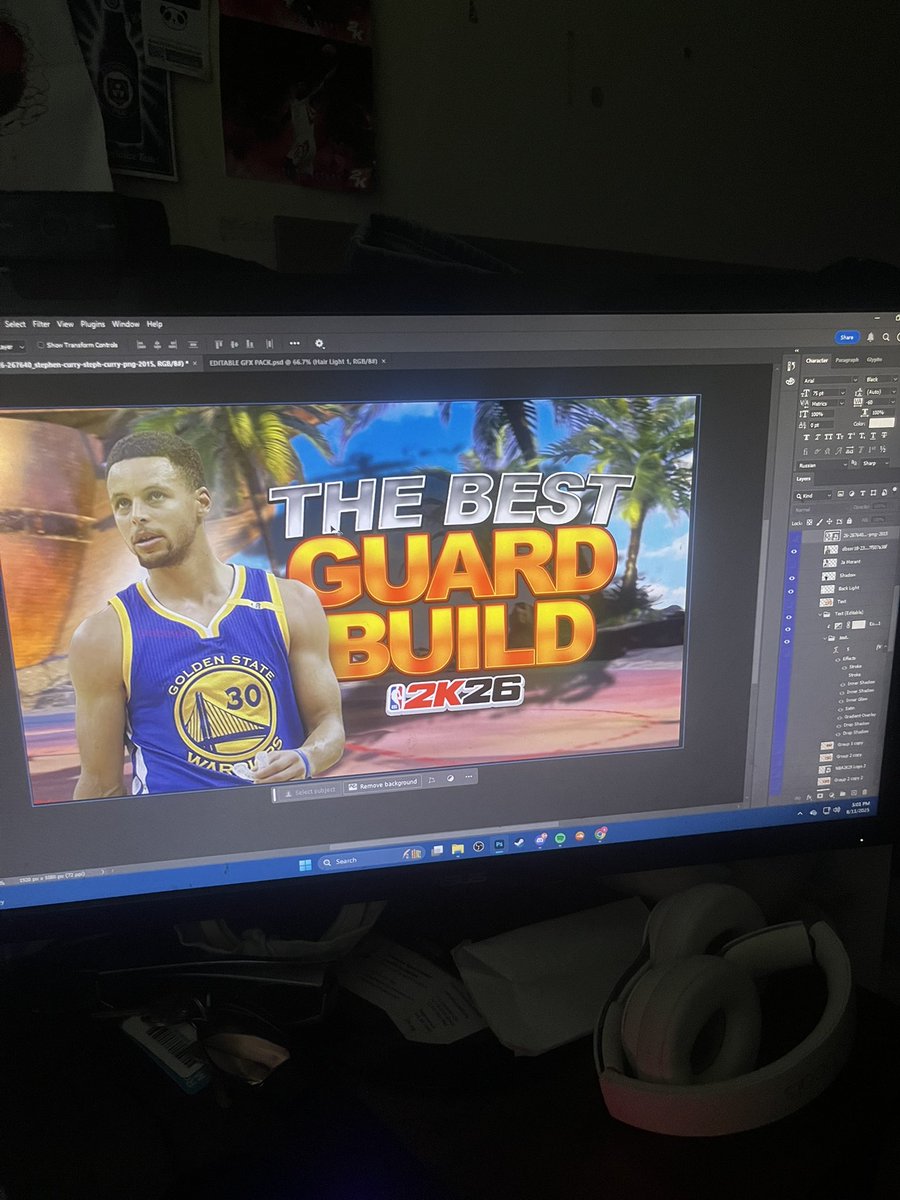The width and height of the screenshot is (900, 1200).
Task: Open the (Auto) leading dropdown
Action: click(881, 391)
